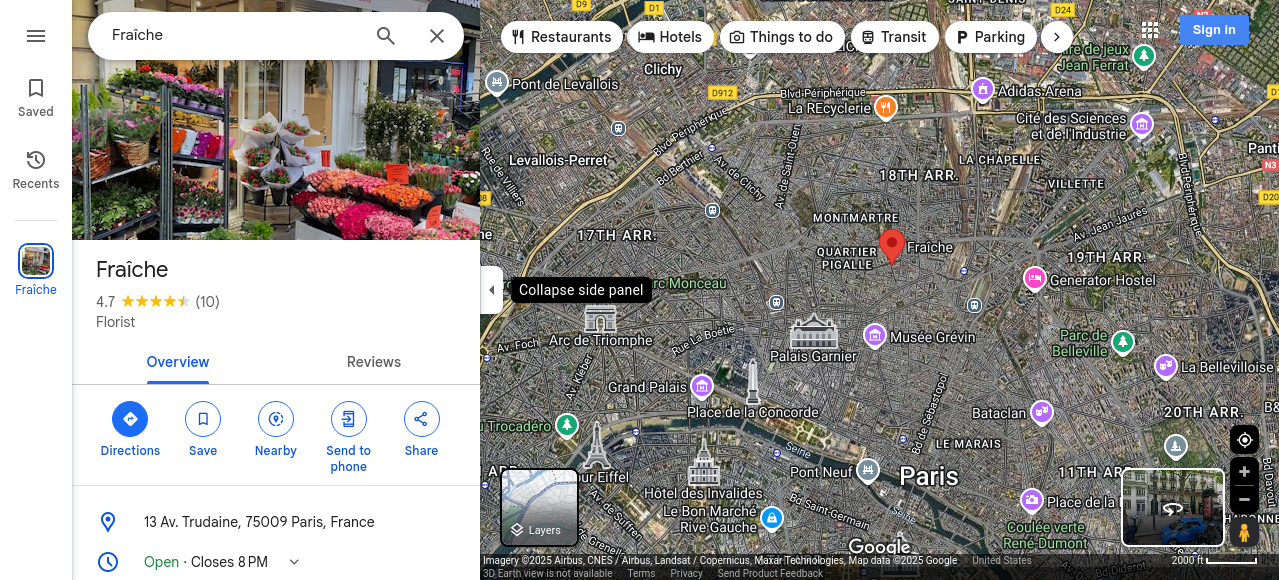Switch to the Reviews tab
This screenshot has height=580, width=1279.
point(374,362)
